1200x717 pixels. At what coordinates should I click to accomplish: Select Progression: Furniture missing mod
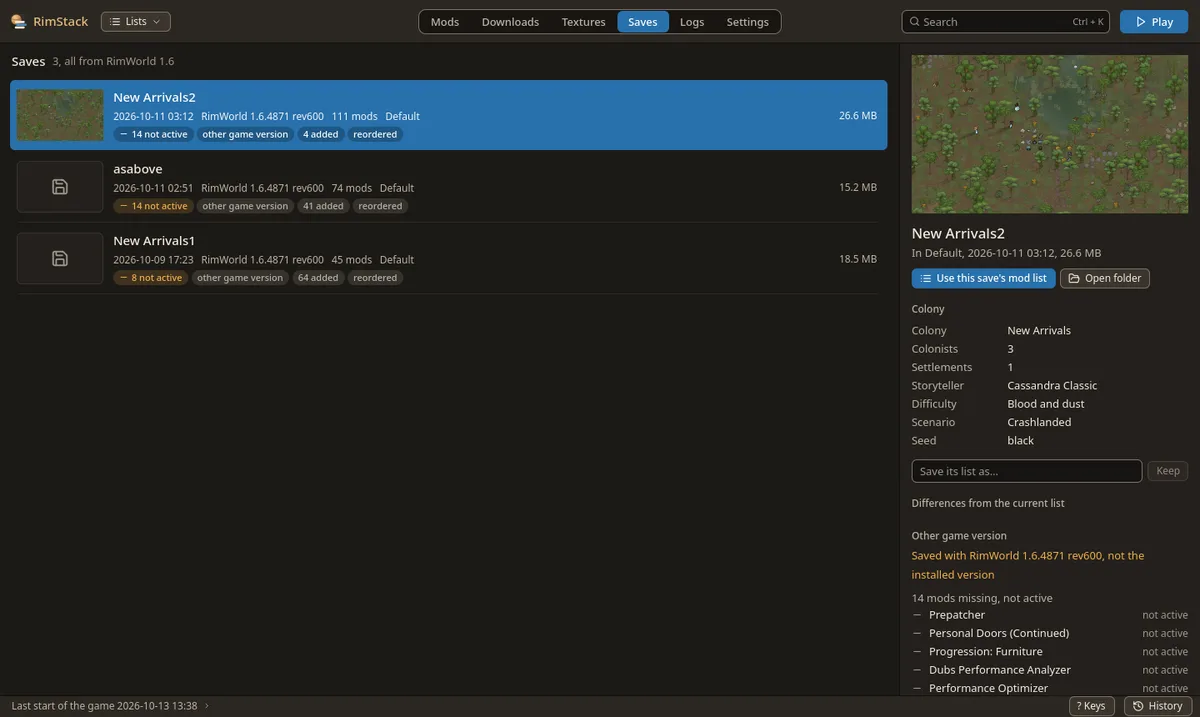click(1050, 652)
